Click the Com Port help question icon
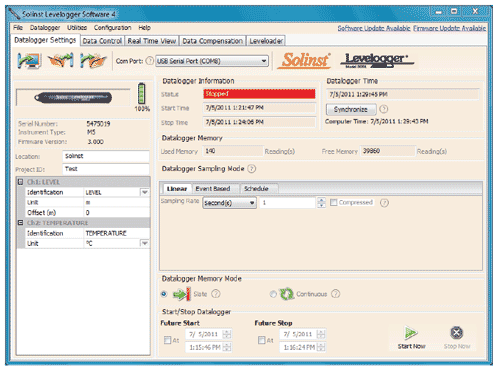The width and height of the screenshot is (500, 374). coord(150,61)
